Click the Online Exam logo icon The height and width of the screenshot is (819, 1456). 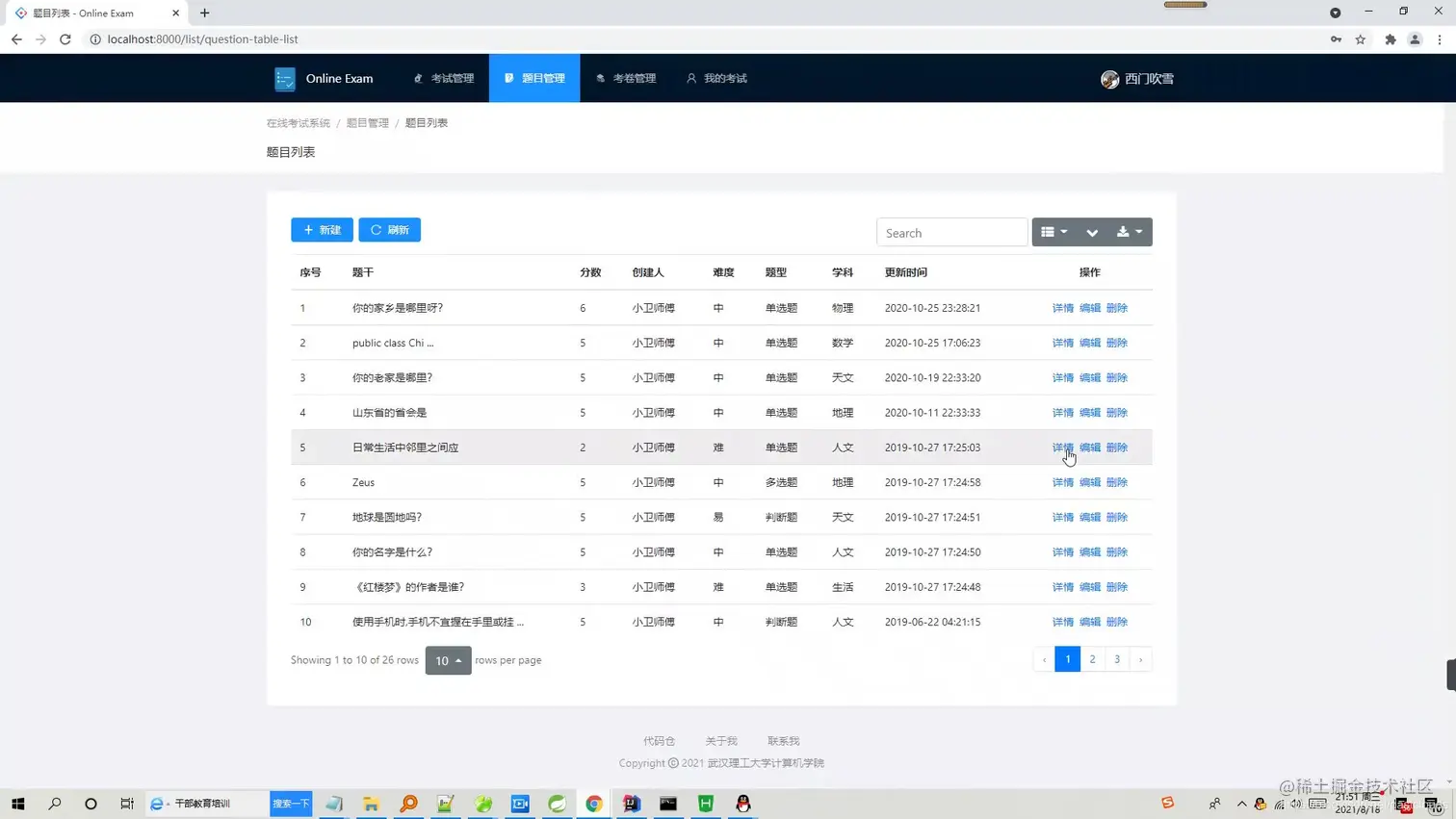285,79
